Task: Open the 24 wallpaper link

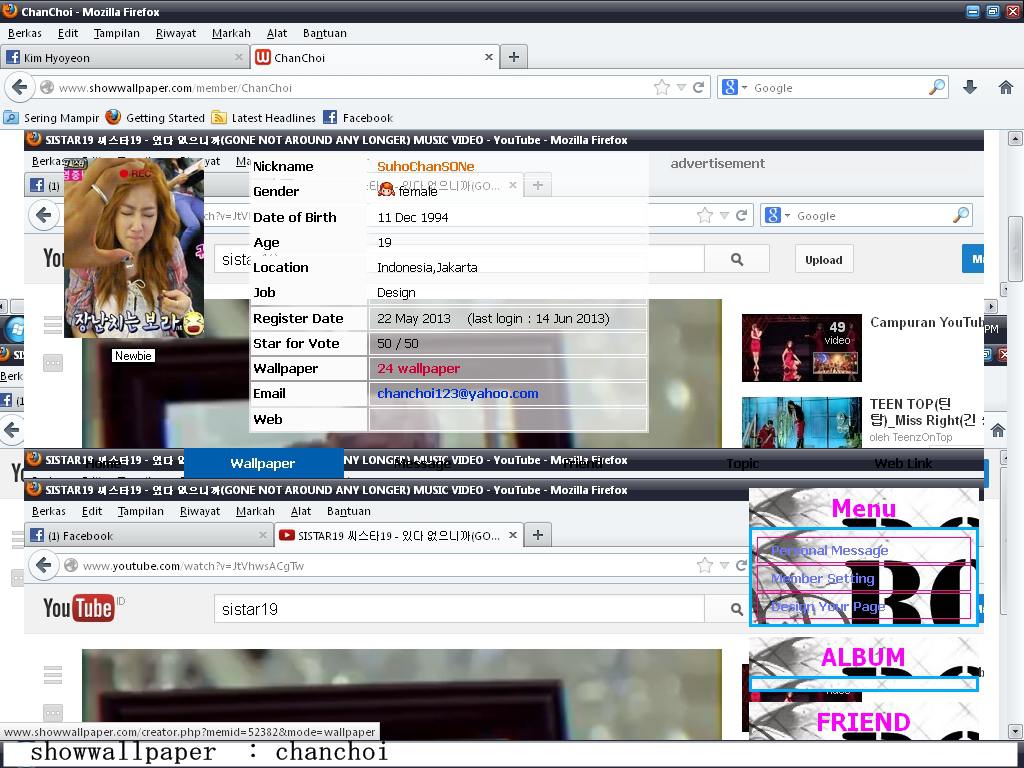Action: pyautogui.click(x=419, y=368)
